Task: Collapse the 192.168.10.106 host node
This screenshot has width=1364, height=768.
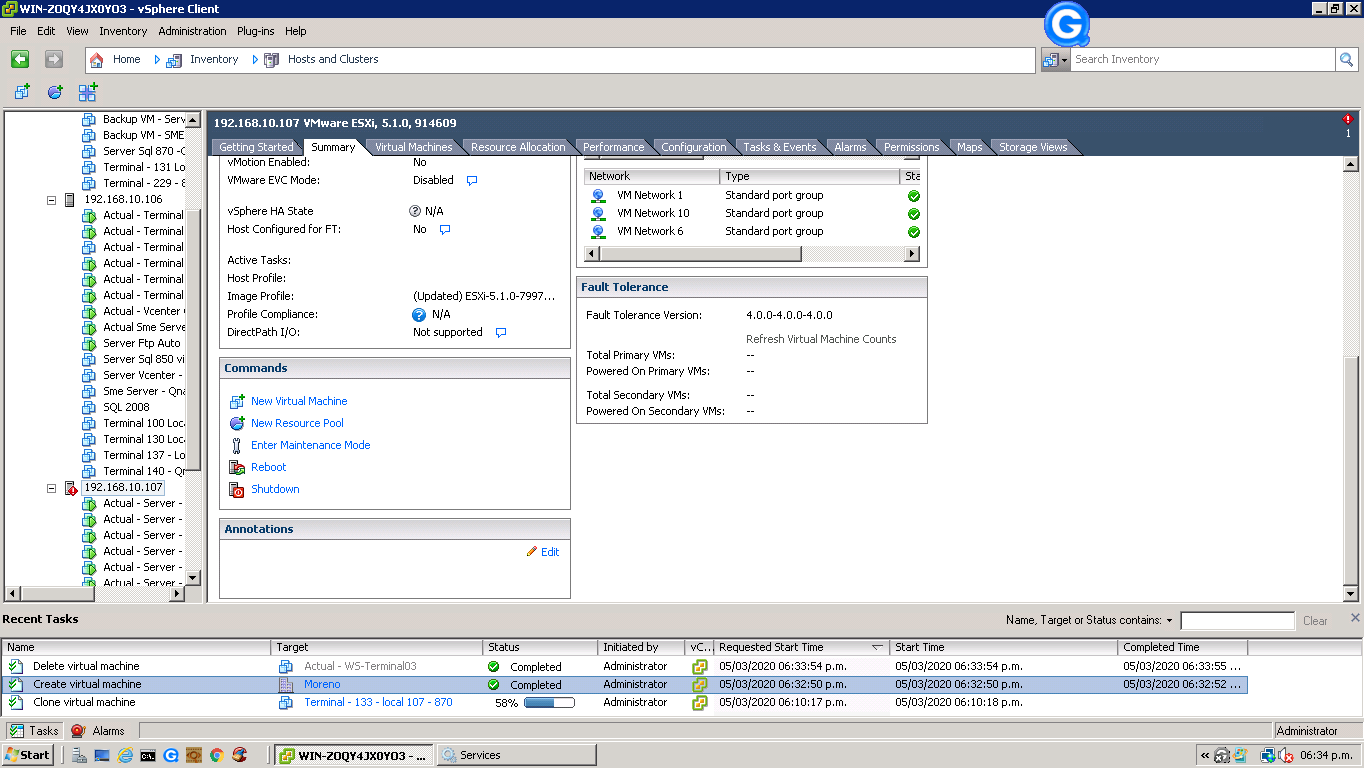Action: pos(51,200)
